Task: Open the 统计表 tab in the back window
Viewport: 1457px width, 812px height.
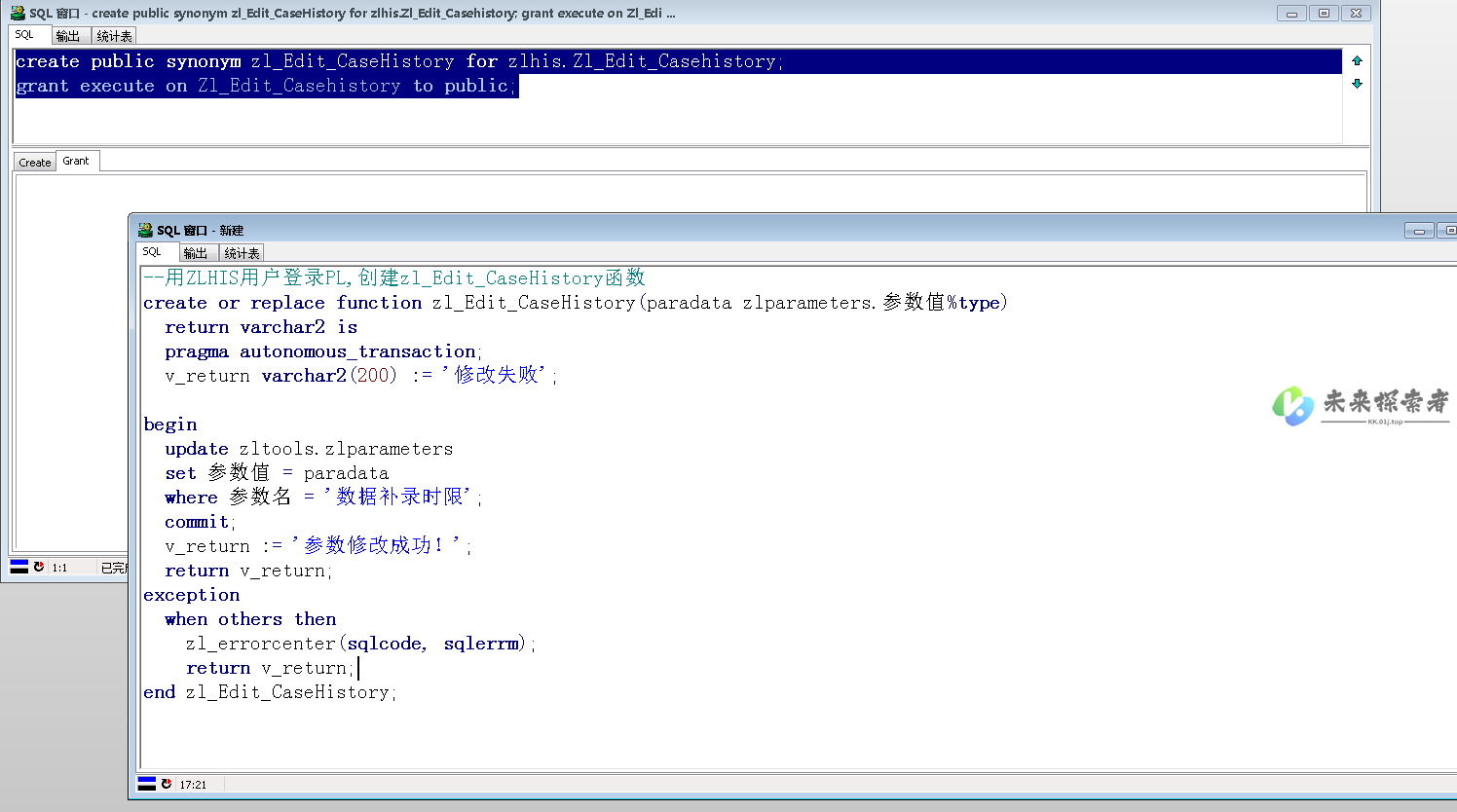Action: (114, 36)
